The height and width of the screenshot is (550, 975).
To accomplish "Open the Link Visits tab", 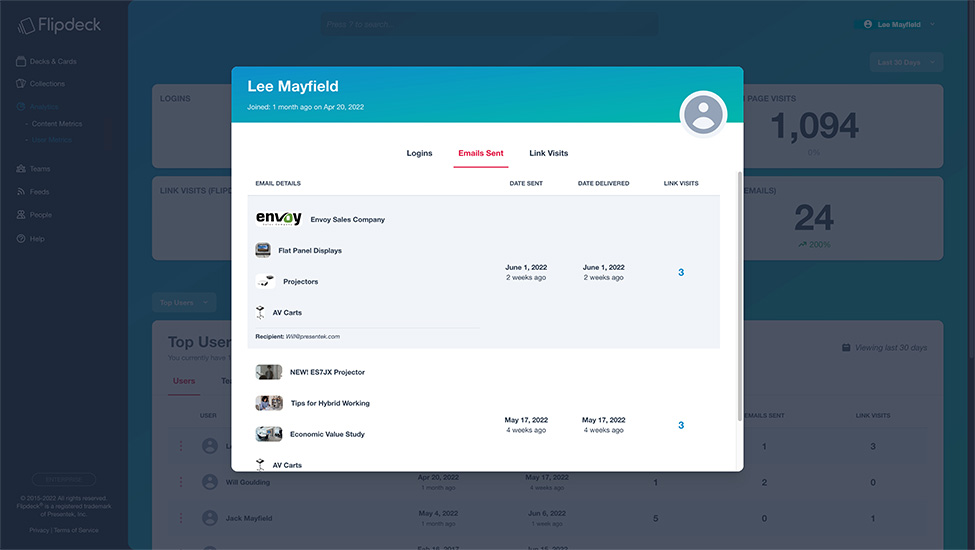I will coord(548,153).
